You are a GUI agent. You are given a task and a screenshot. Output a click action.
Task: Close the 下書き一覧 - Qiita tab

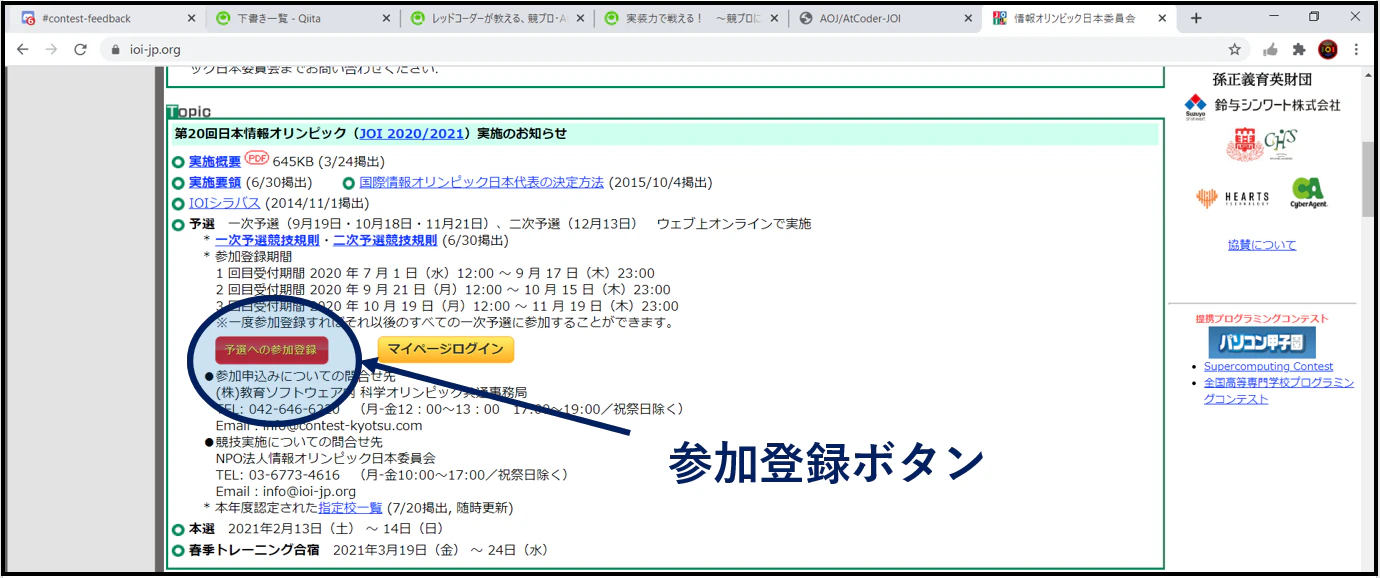tap(384, 19)
